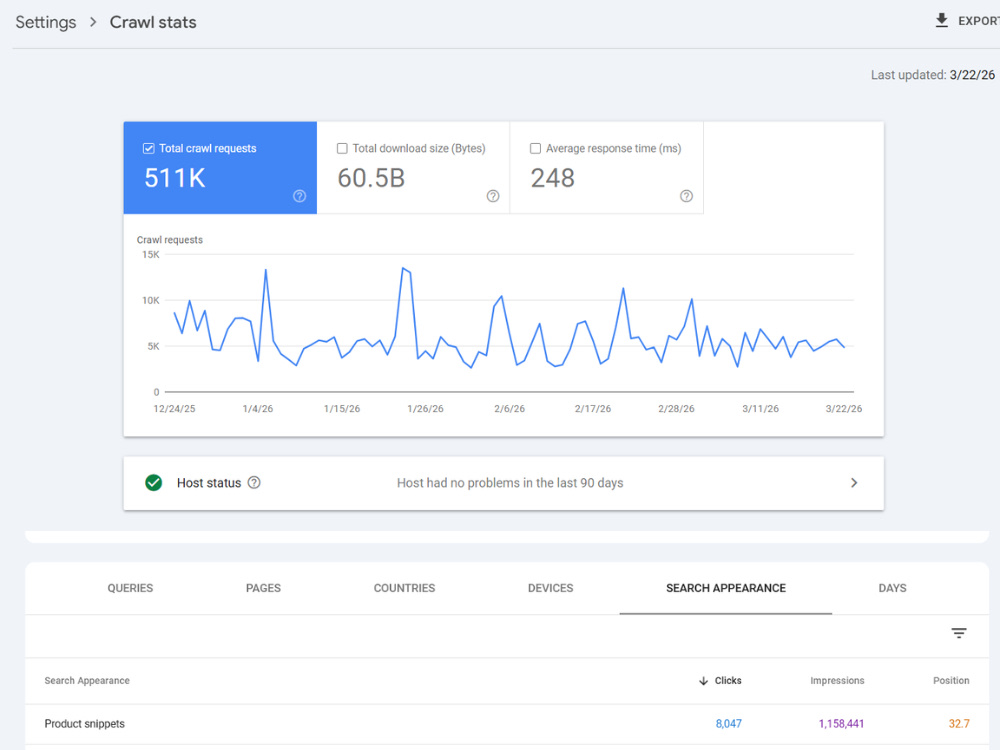This screenshot has width=1000, height=750.
Task: Switch to the Devices tab
Action: point(550,588)
